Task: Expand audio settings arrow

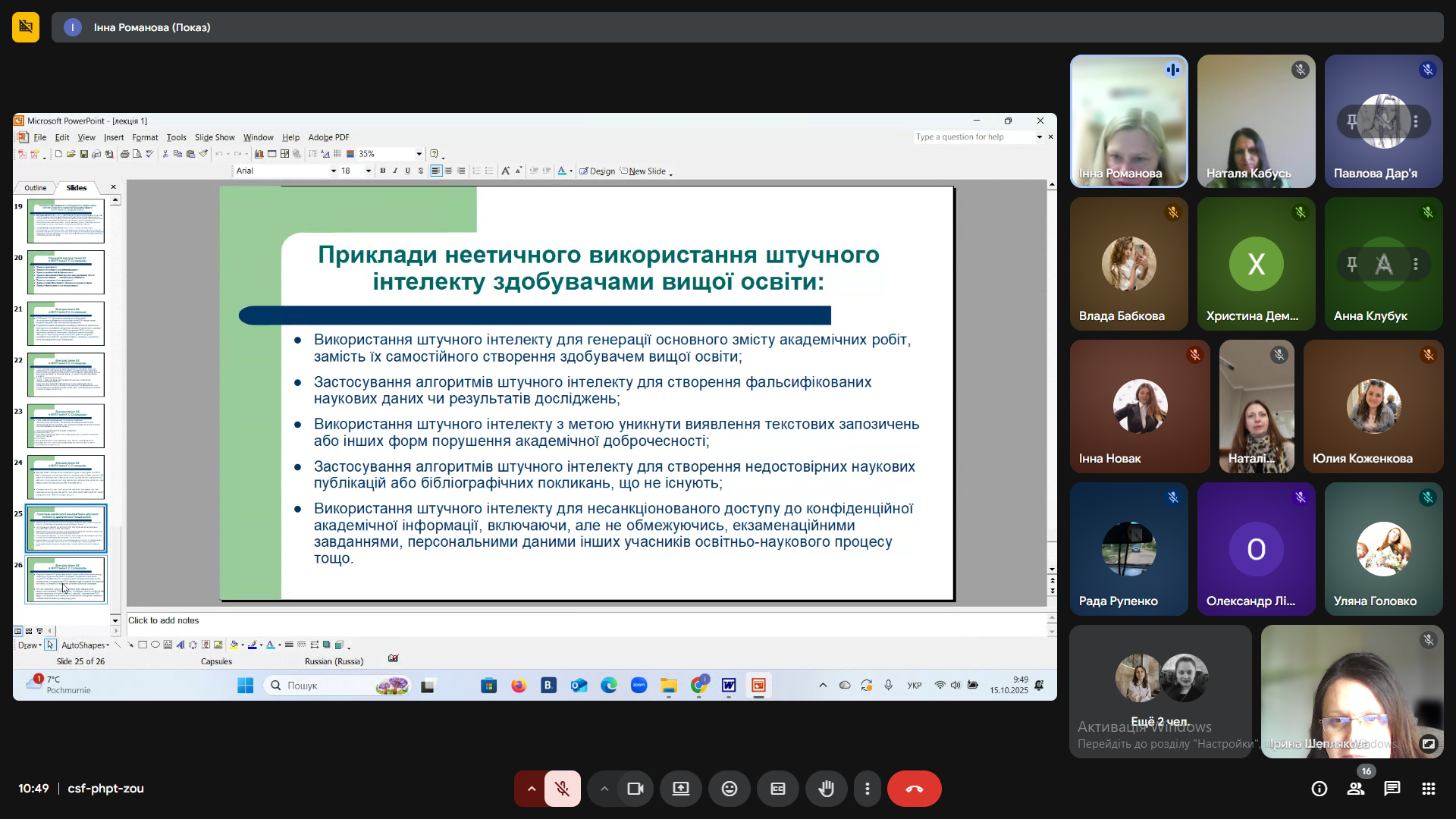Action: click(531, 789)
